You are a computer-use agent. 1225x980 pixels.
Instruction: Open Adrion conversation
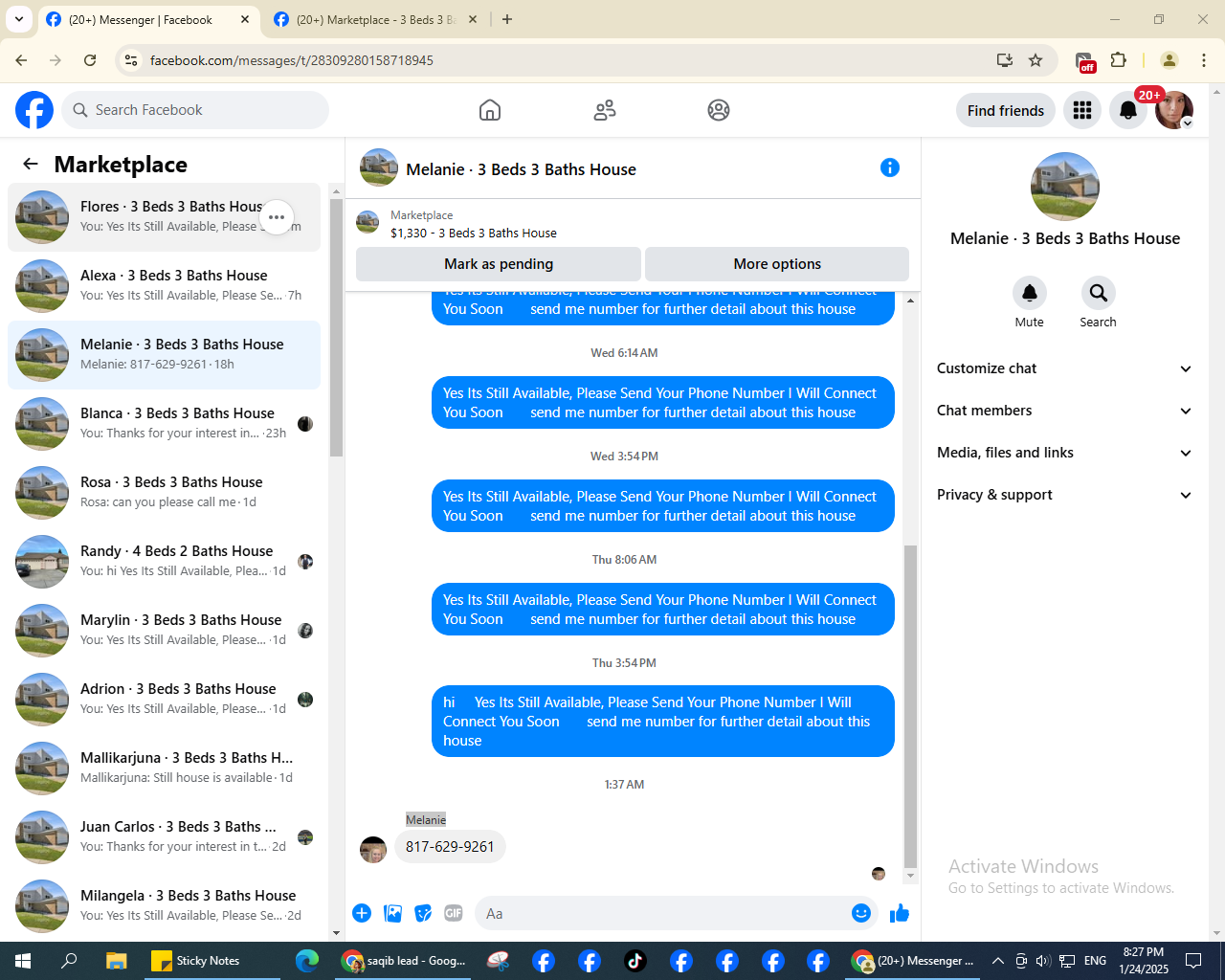tap(165, 700)
